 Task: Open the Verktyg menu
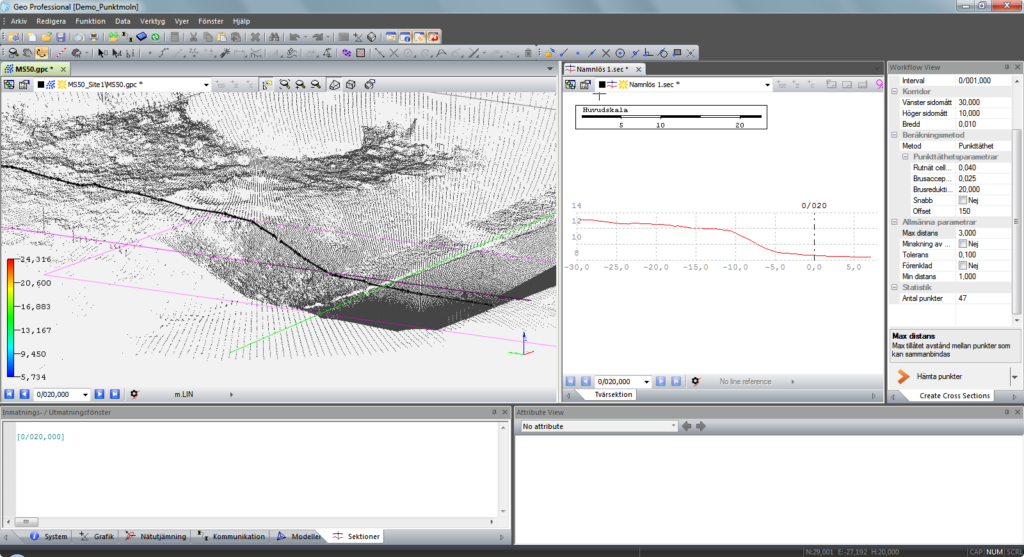pyautogui.click(x=153, y=20)
